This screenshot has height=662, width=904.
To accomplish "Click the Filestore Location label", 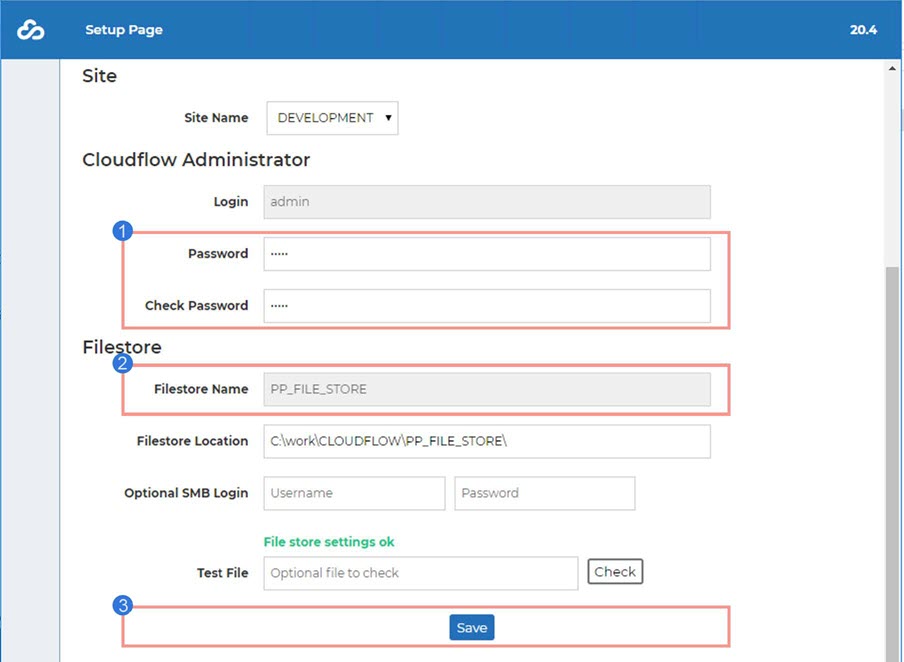I will coord(193,441).
